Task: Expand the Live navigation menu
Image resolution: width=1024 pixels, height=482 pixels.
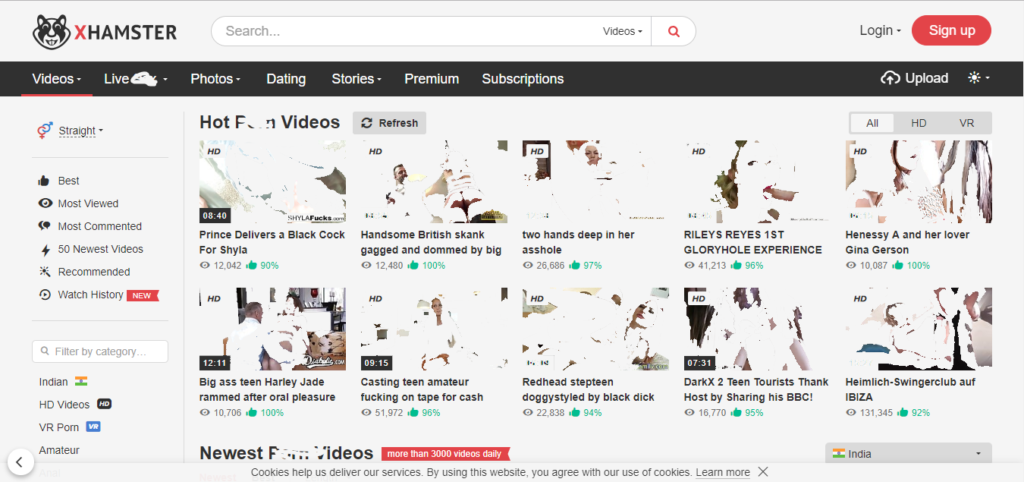Action: [136, 79]
